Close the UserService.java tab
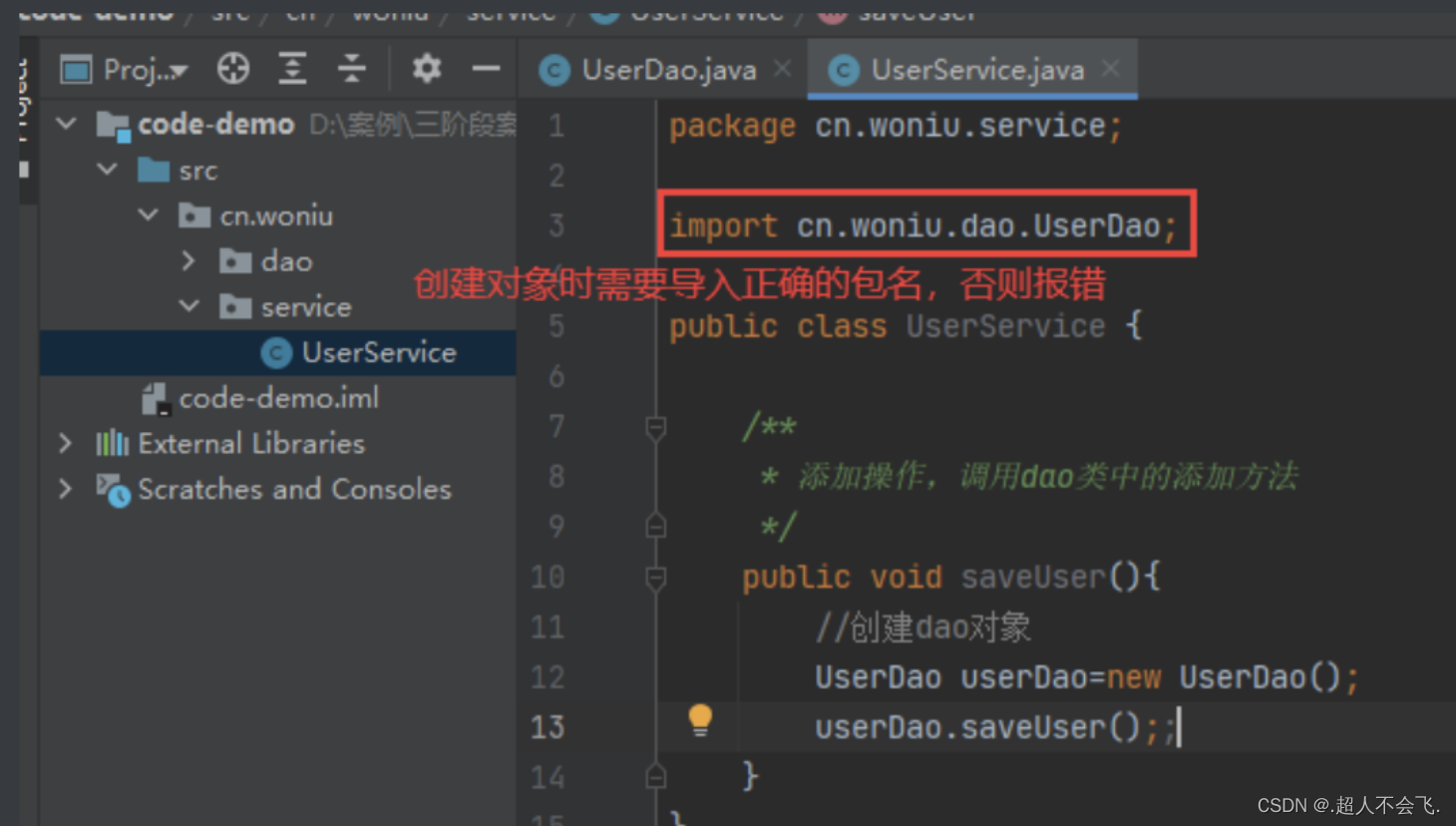This screenshot has width=1456, height=826. click(1111, 68)
